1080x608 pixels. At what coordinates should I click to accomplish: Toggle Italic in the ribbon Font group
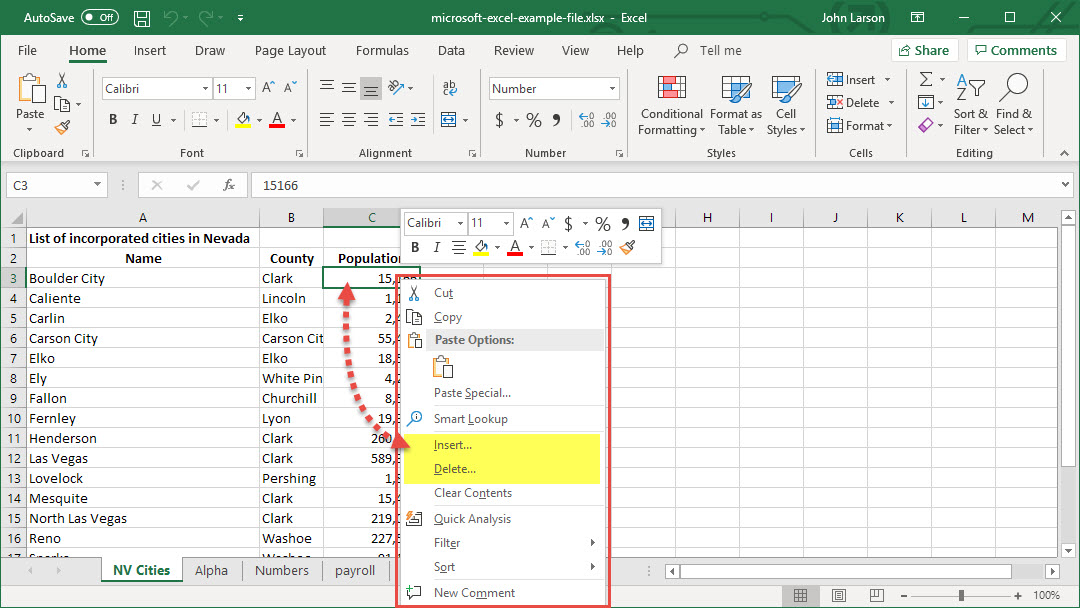point(137,120)
